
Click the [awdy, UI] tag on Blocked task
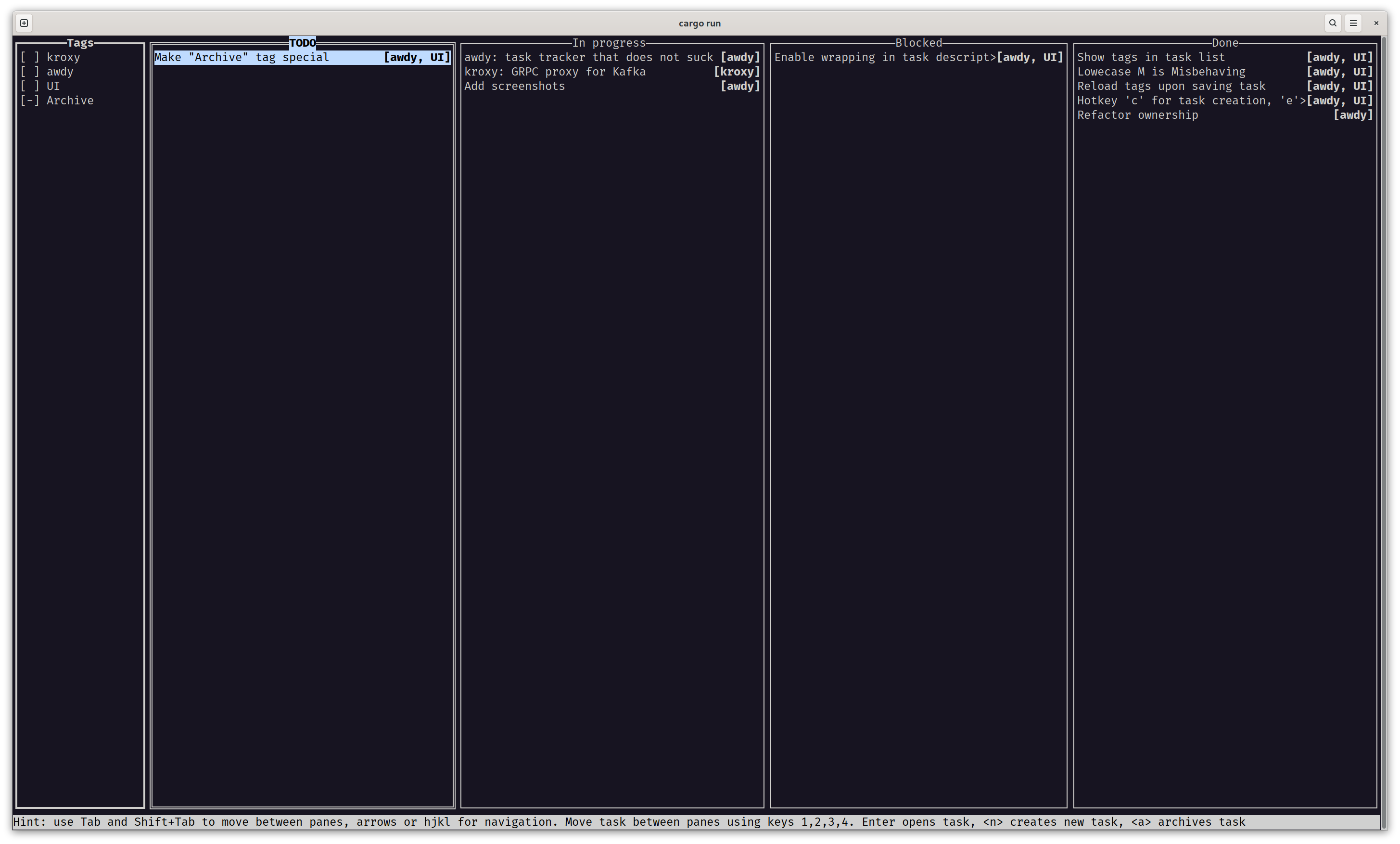point(1030,57)
